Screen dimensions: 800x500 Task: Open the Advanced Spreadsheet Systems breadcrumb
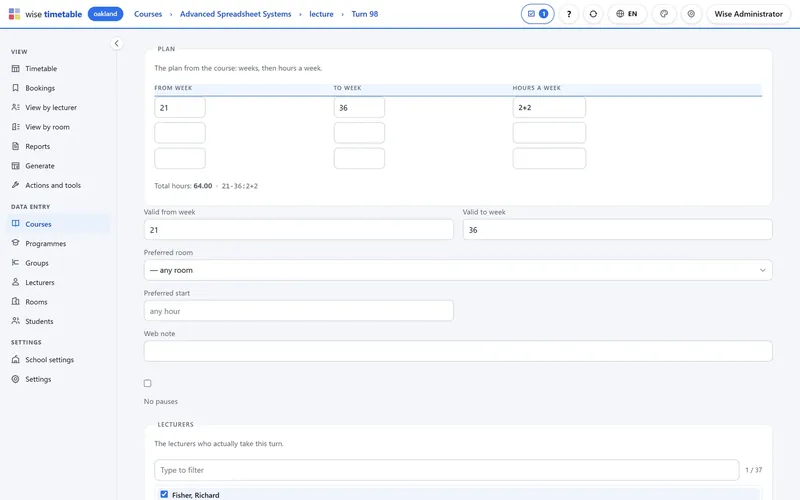coord(235,14)
